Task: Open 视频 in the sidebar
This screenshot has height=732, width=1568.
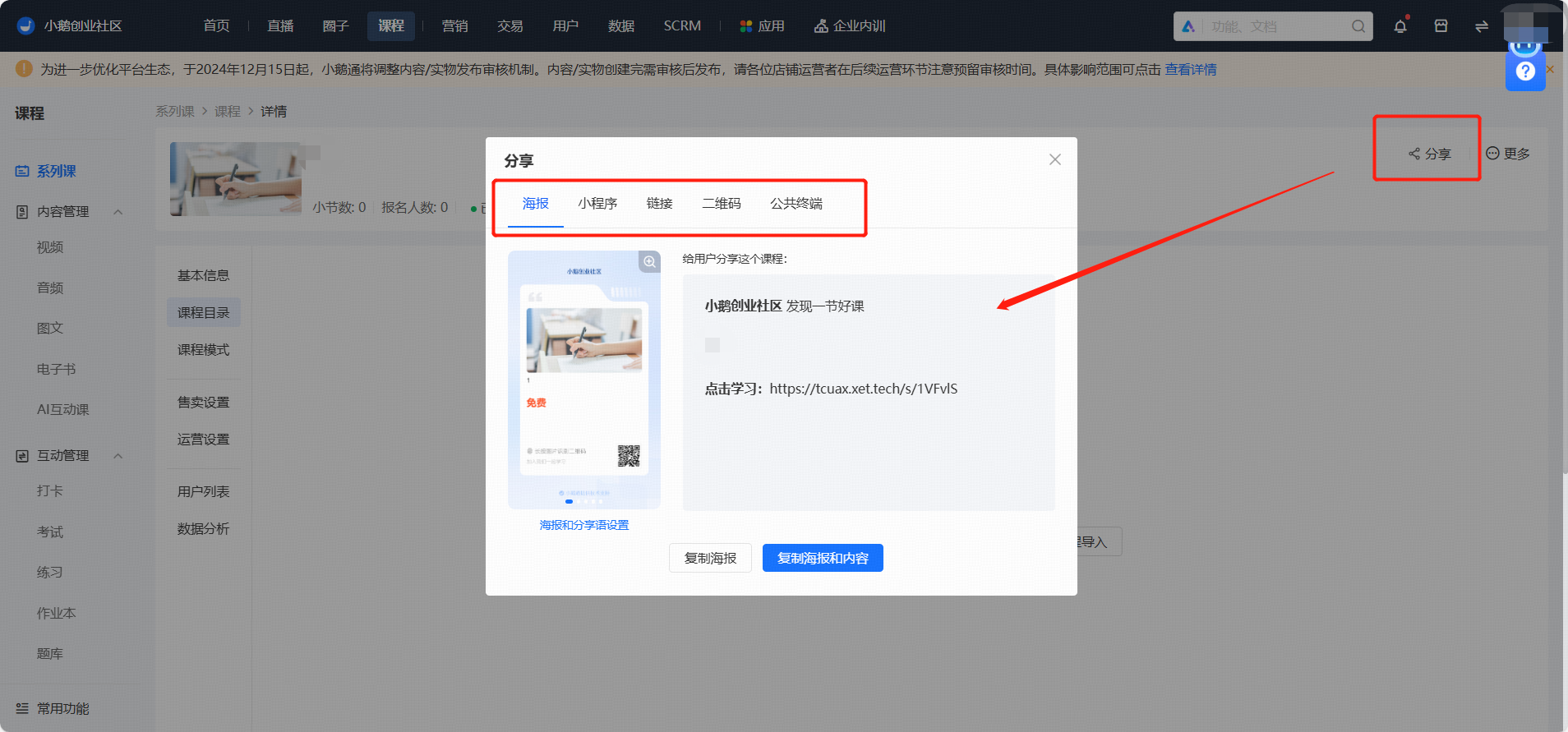Action: tap(50, 247)
